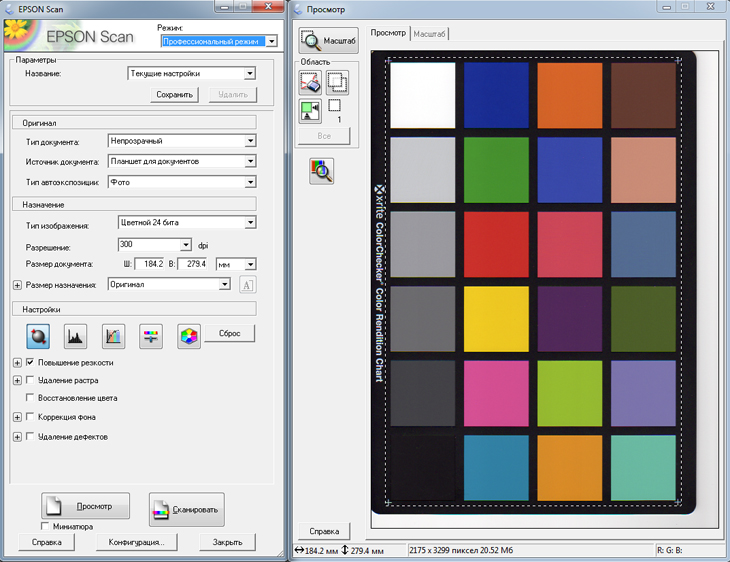Click the Auto Exposure icon in Настройки

pos(38,336)
